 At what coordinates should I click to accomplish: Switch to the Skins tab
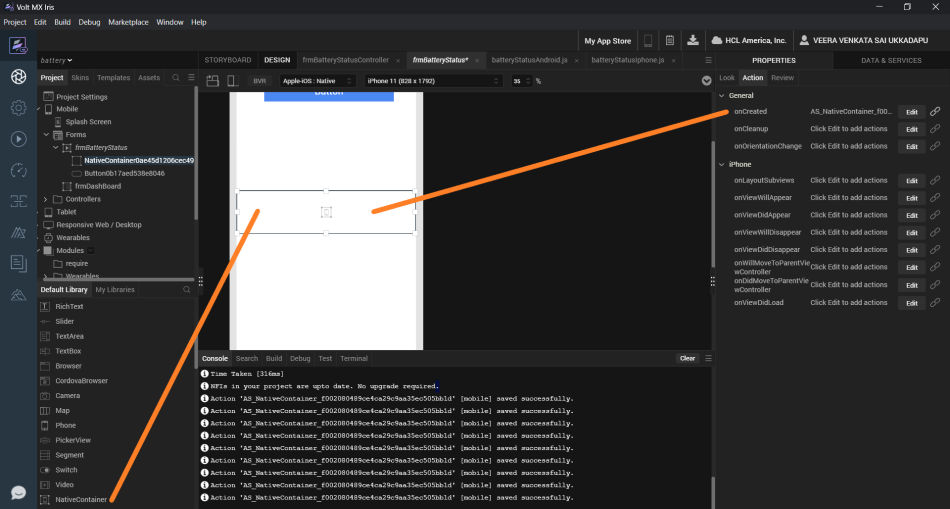[80, 78]
